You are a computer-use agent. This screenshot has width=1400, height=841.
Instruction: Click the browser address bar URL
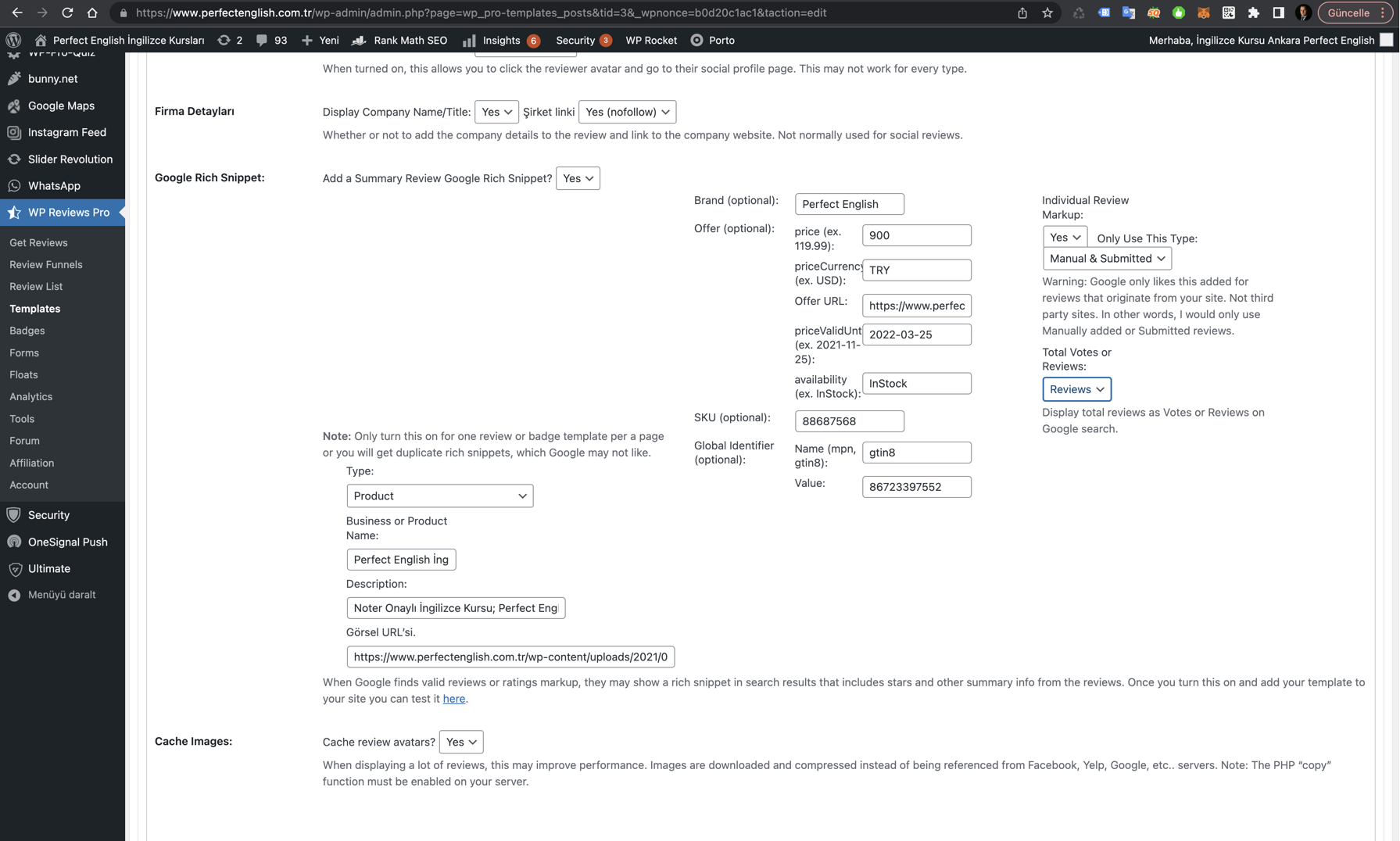point(481,13)
